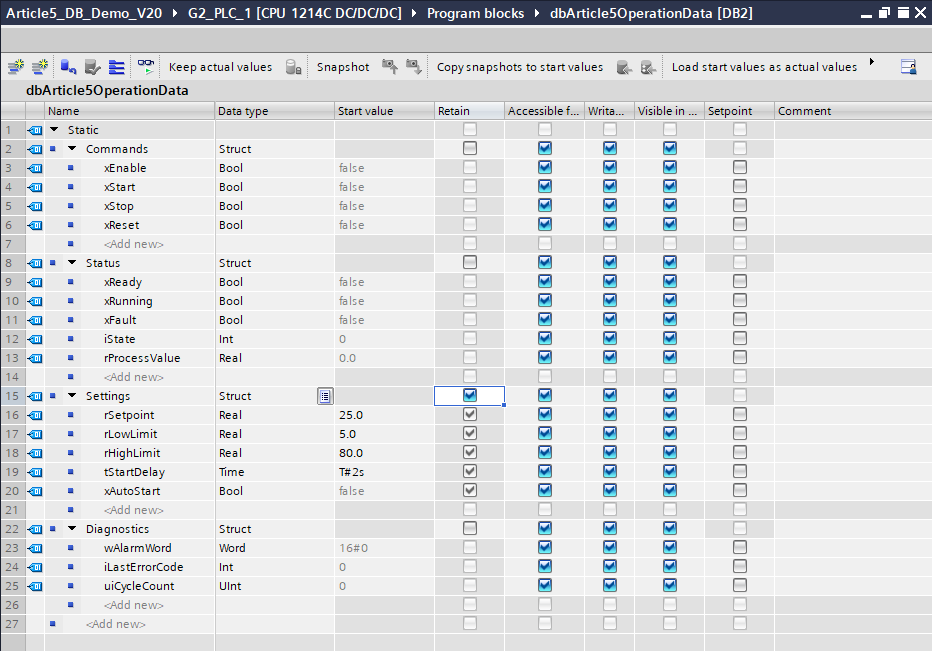Uncheck Accessible from HMI for xStart
The height and width of the screenshot is (651, 932).
coord(544,186)
